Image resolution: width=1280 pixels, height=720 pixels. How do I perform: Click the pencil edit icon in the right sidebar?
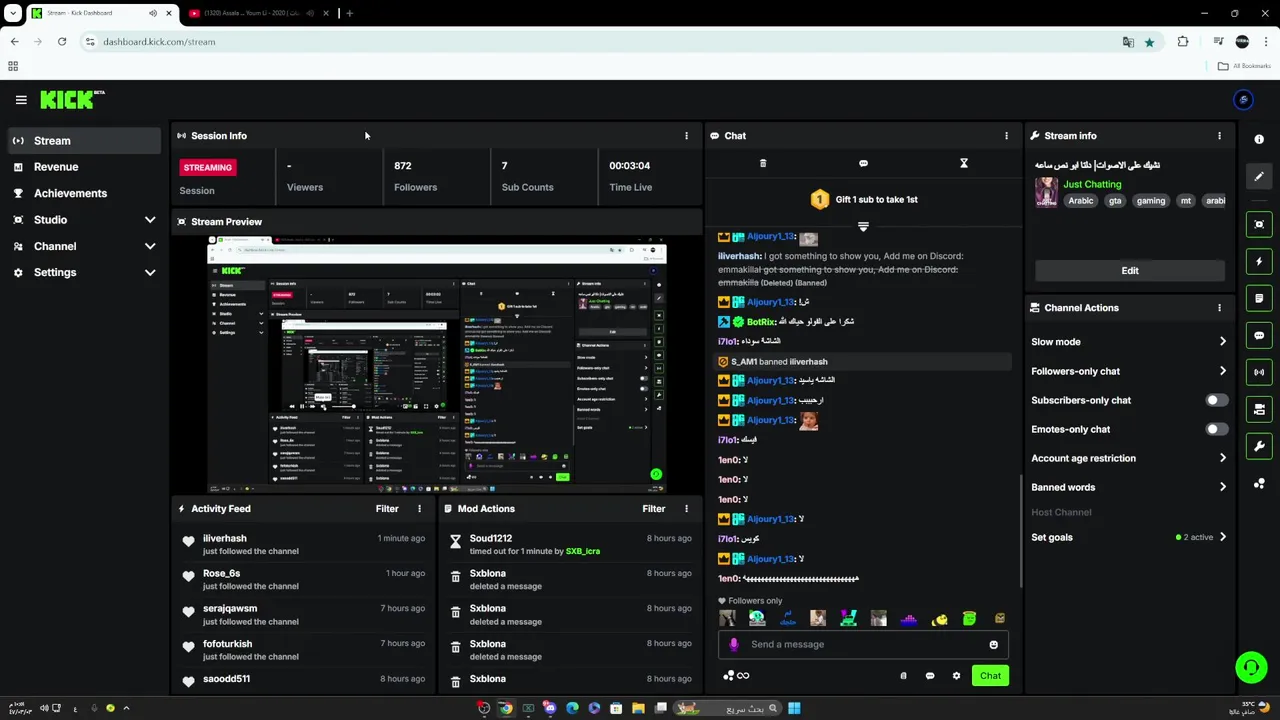[1259, 176]
